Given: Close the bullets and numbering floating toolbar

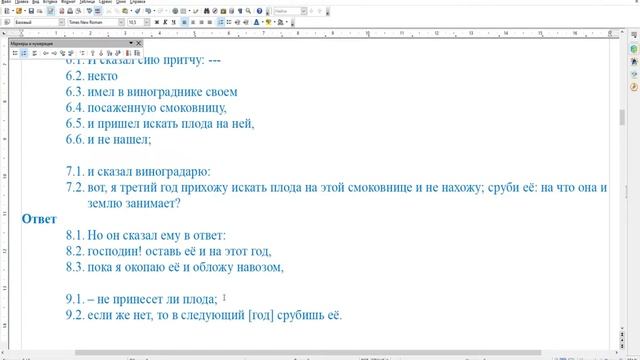Looking at the screenshot, I should click(139, 43).
